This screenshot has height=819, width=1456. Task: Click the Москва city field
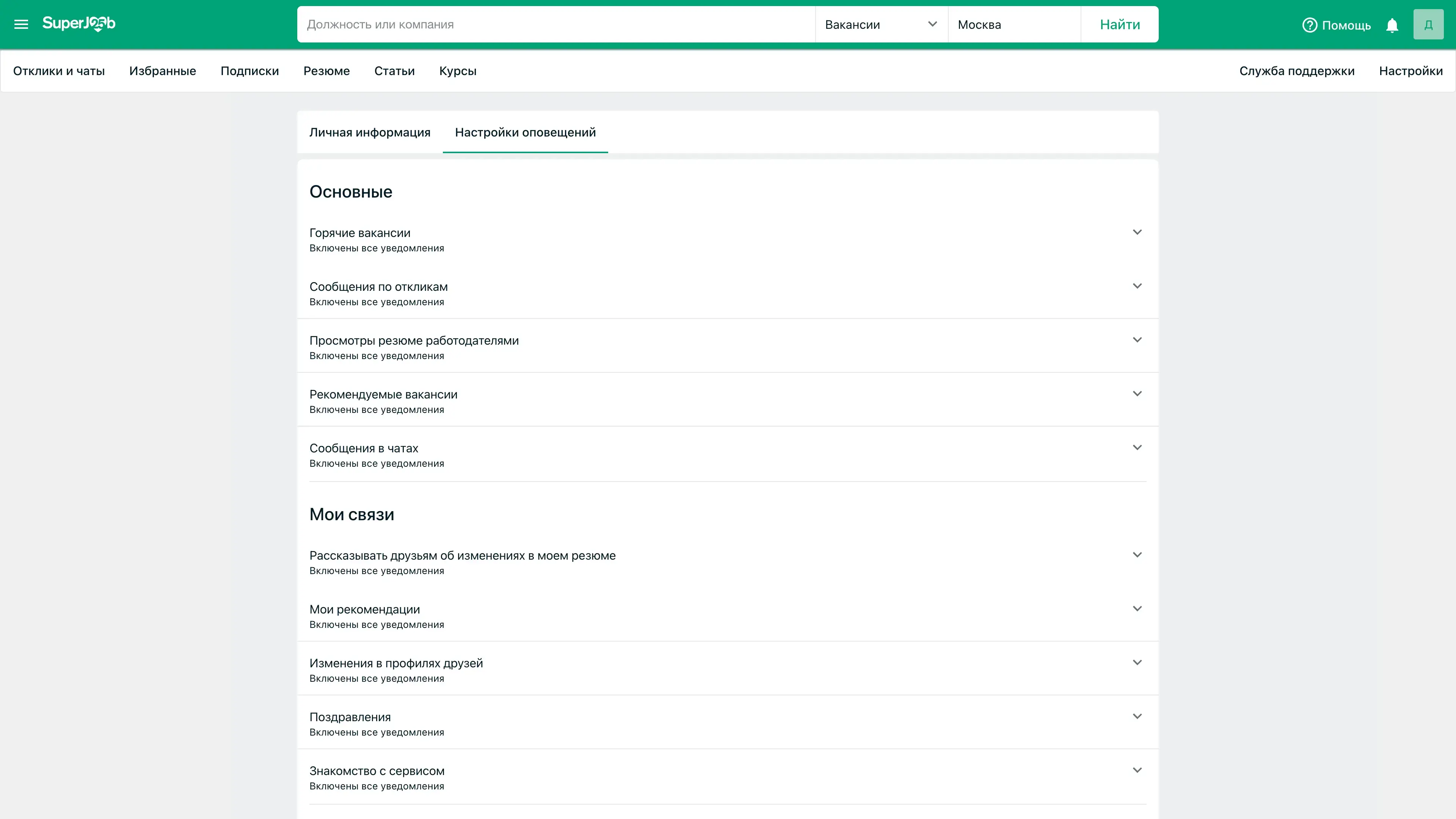[x=1014, y=24]
